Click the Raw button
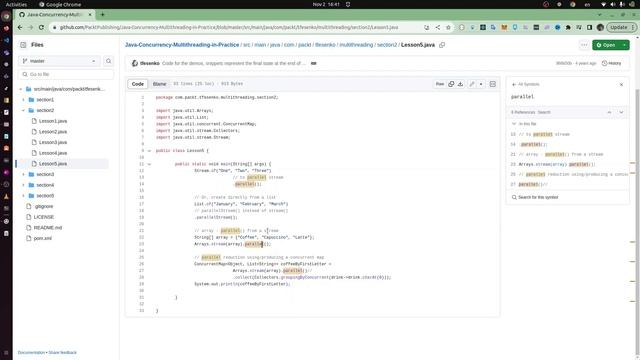 (x=440, y=84)
